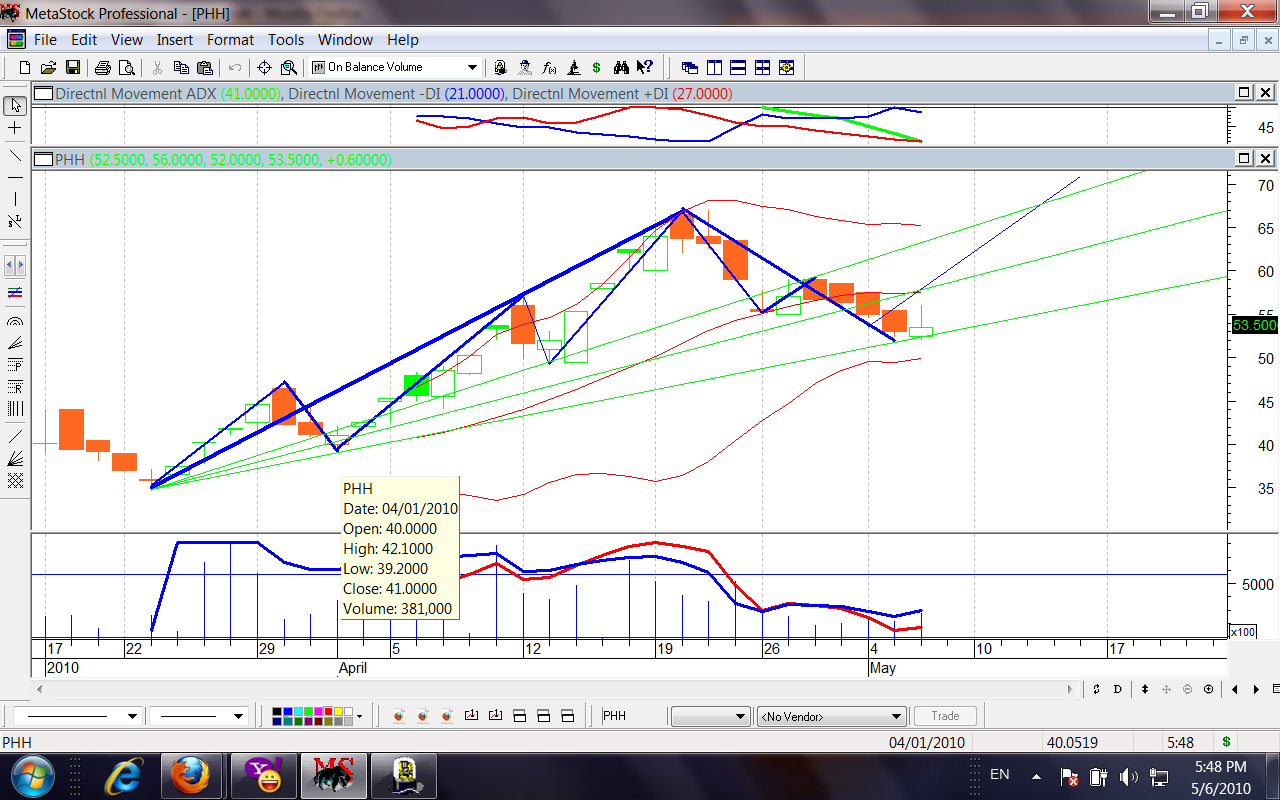Open the Insert menu
Image resolution: width=1280 pixels, height=800 pixels.
click(175, 40)
